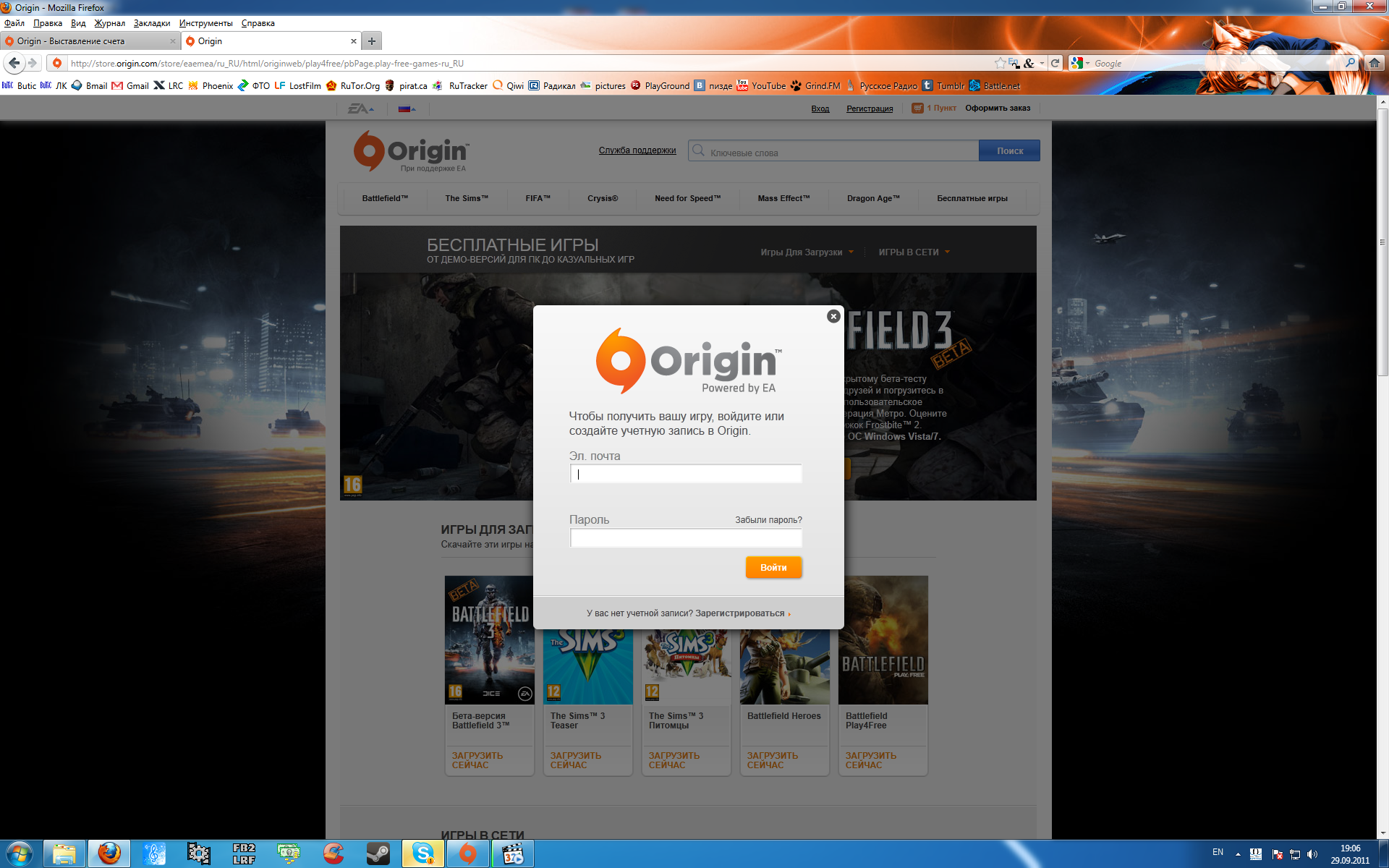1389x868 pixels.
Task: Bookmark page with star icon
Action: click(1001, 63)
